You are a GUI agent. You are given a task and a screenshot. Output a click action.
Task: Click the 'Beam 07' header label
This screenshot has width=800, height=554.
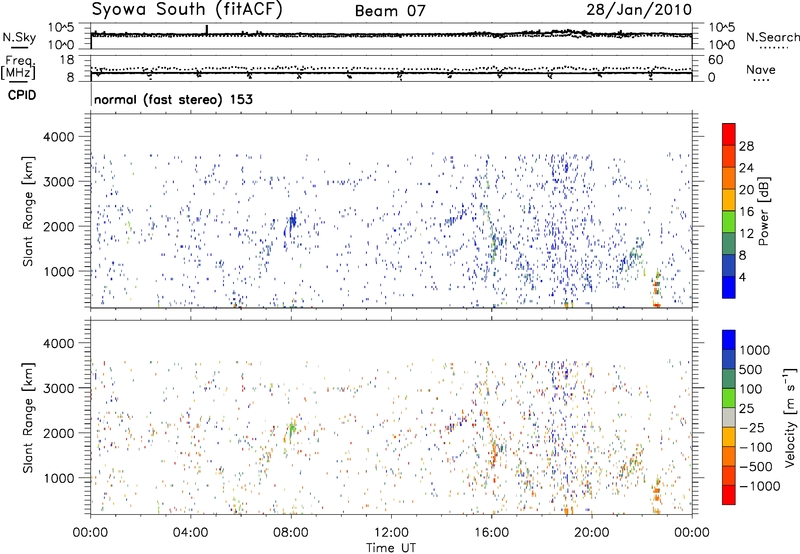[x=390, y=11]
